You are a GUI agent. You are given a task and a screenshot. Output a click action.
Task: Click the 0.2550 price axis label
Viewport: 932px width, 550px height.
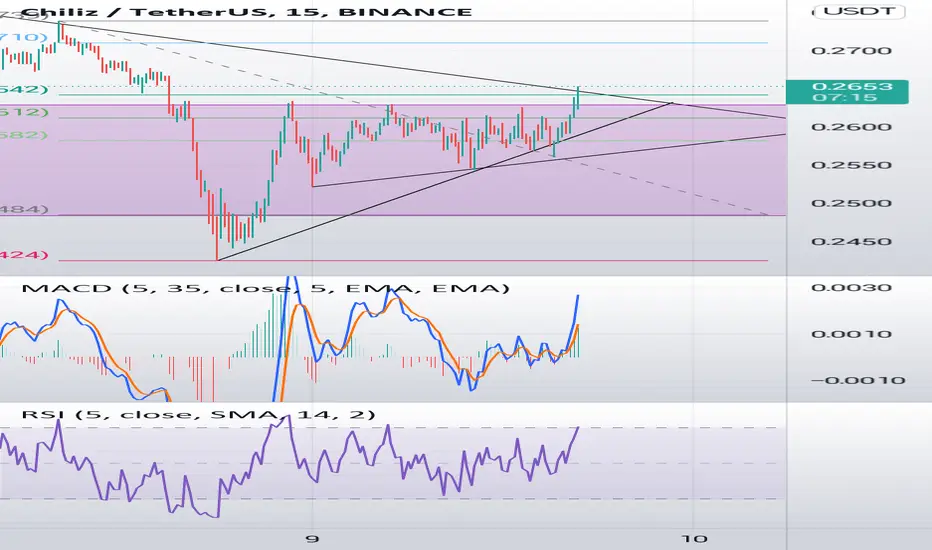click(851, 165)
